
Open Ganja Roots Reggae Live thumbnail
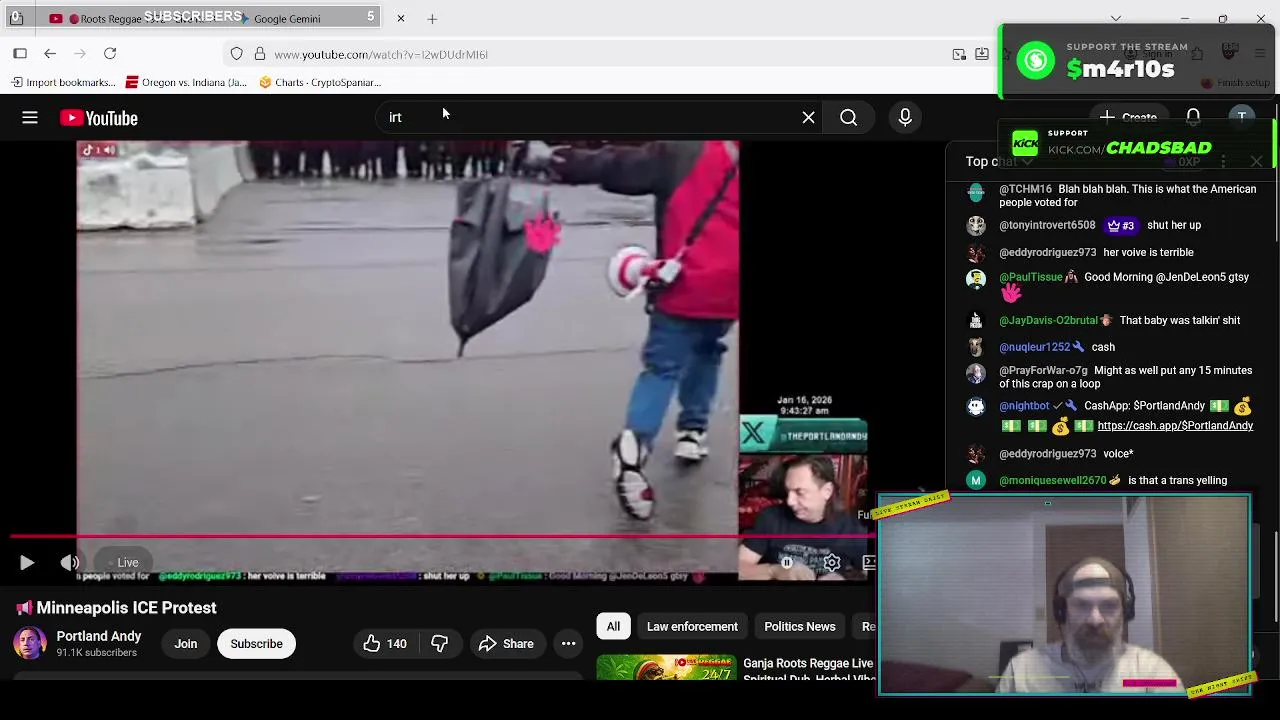(x=666, y=668)
